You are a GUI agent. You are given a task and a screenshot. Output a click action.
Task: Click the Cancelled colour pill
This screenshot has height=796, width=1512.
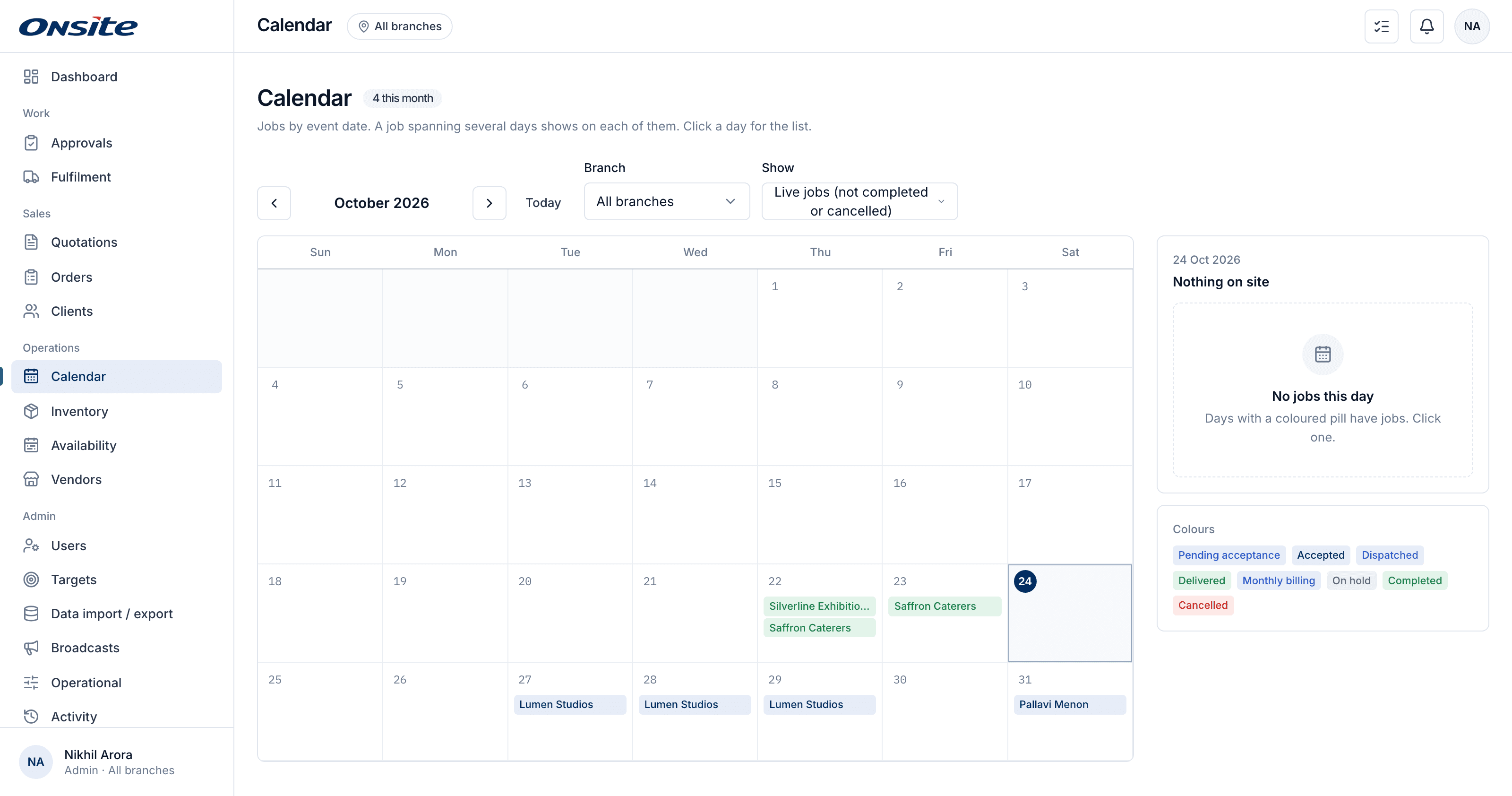pyautogui.click(x=1203, y=605)
